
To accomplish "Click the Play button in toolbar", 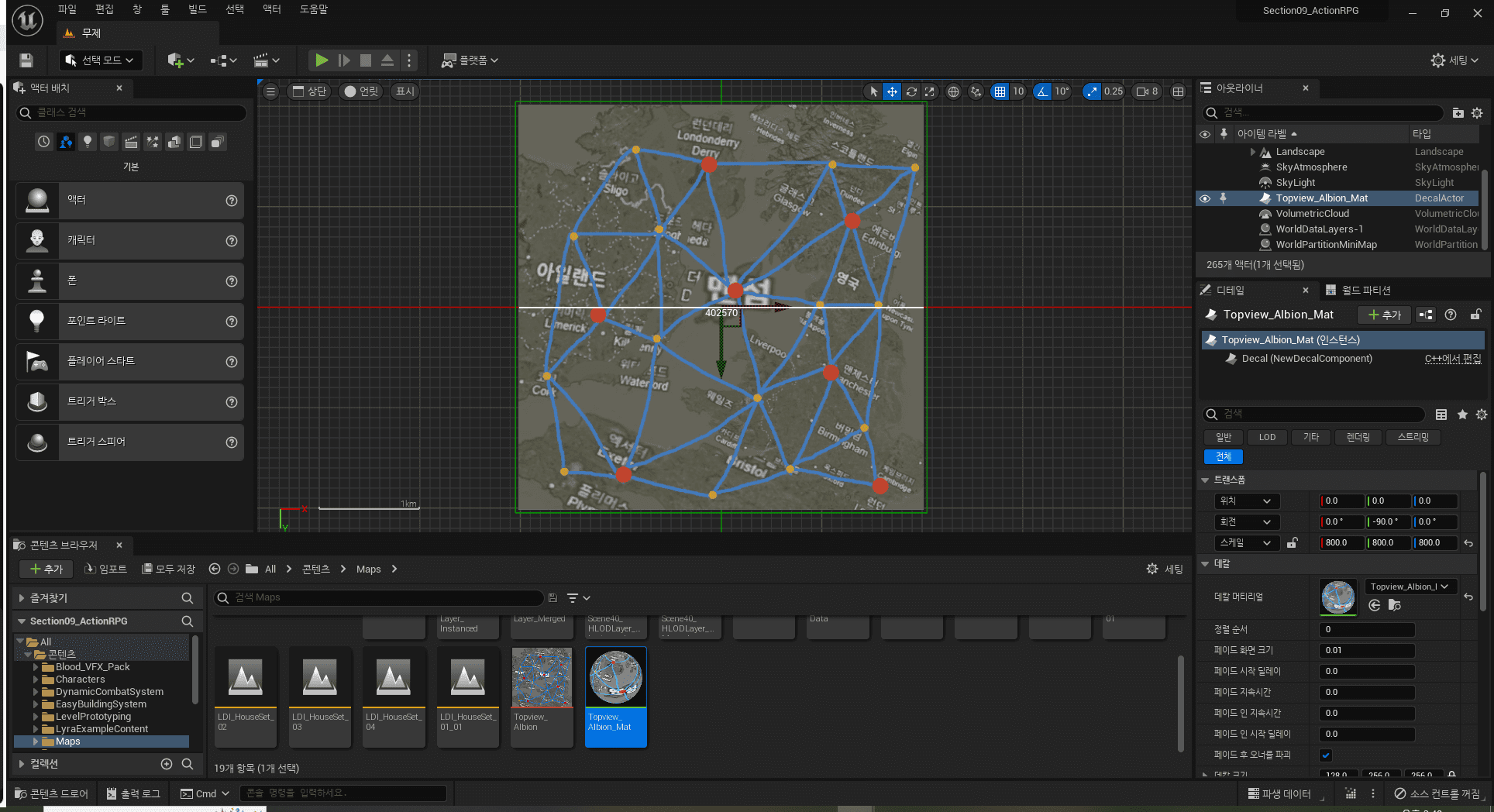I will point(321,60).
